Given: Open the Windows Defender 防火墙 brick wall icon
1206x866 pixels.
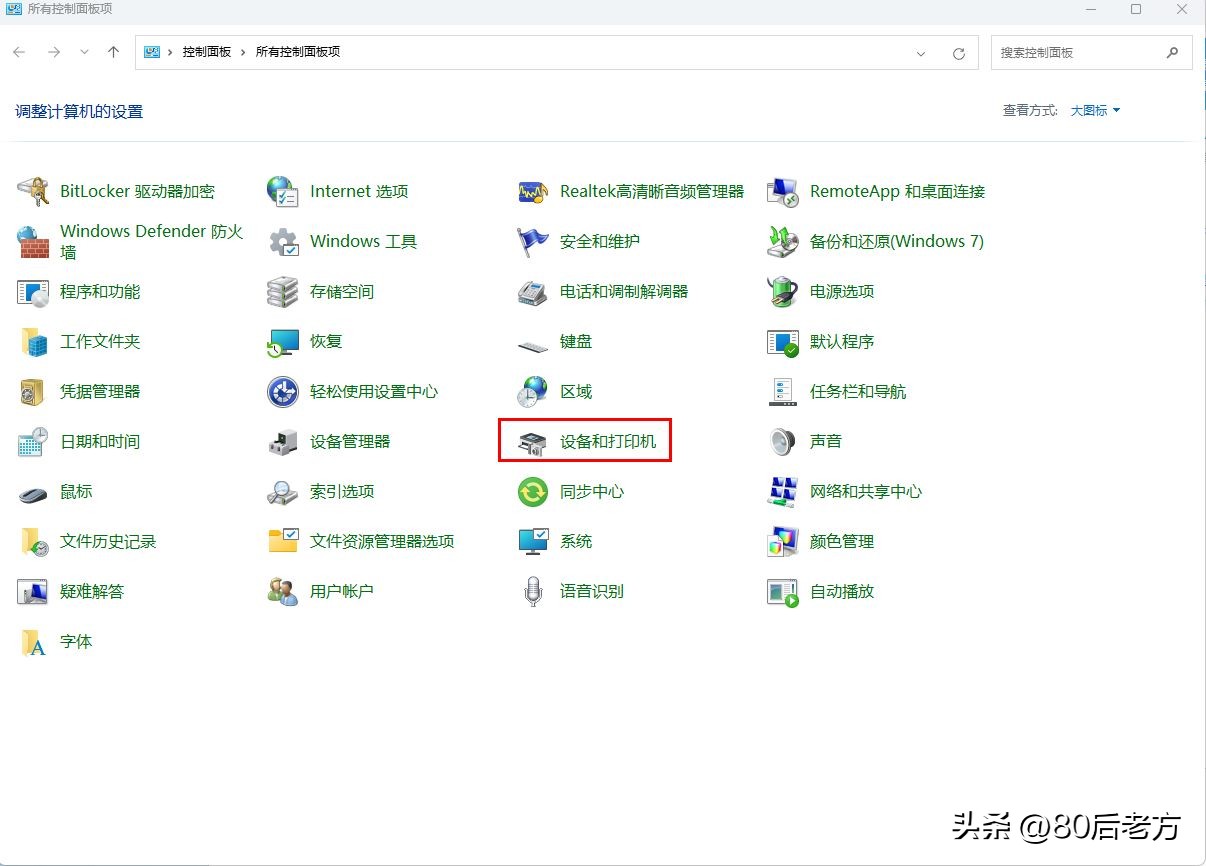Looking at the screenshot, I should (x=33, y=241).
